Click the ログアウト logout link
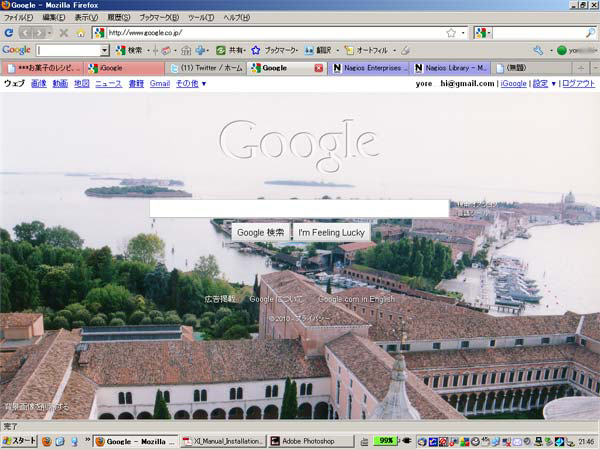This screenshot has height=450, width=600. coord(579,83)
